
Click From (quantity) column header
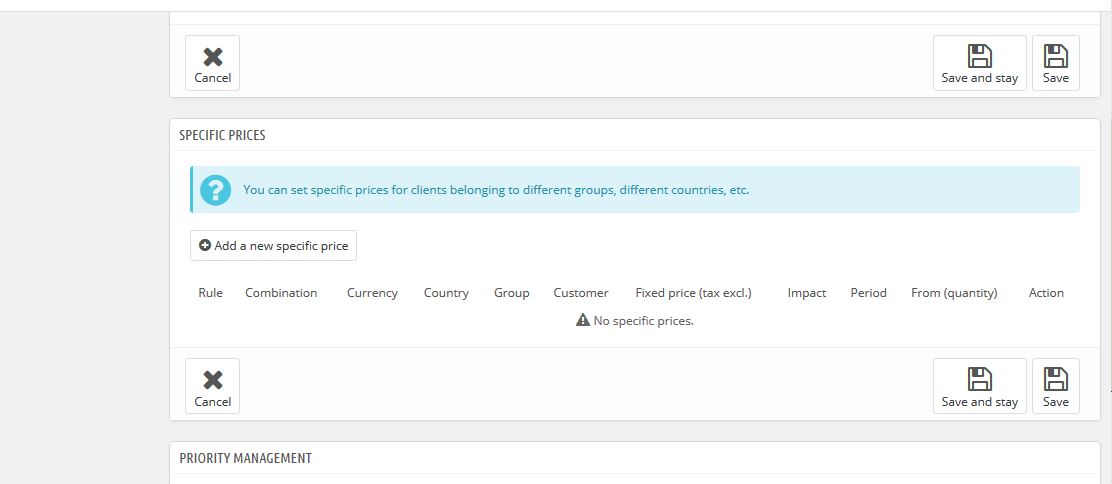click(x=954, y=293)
